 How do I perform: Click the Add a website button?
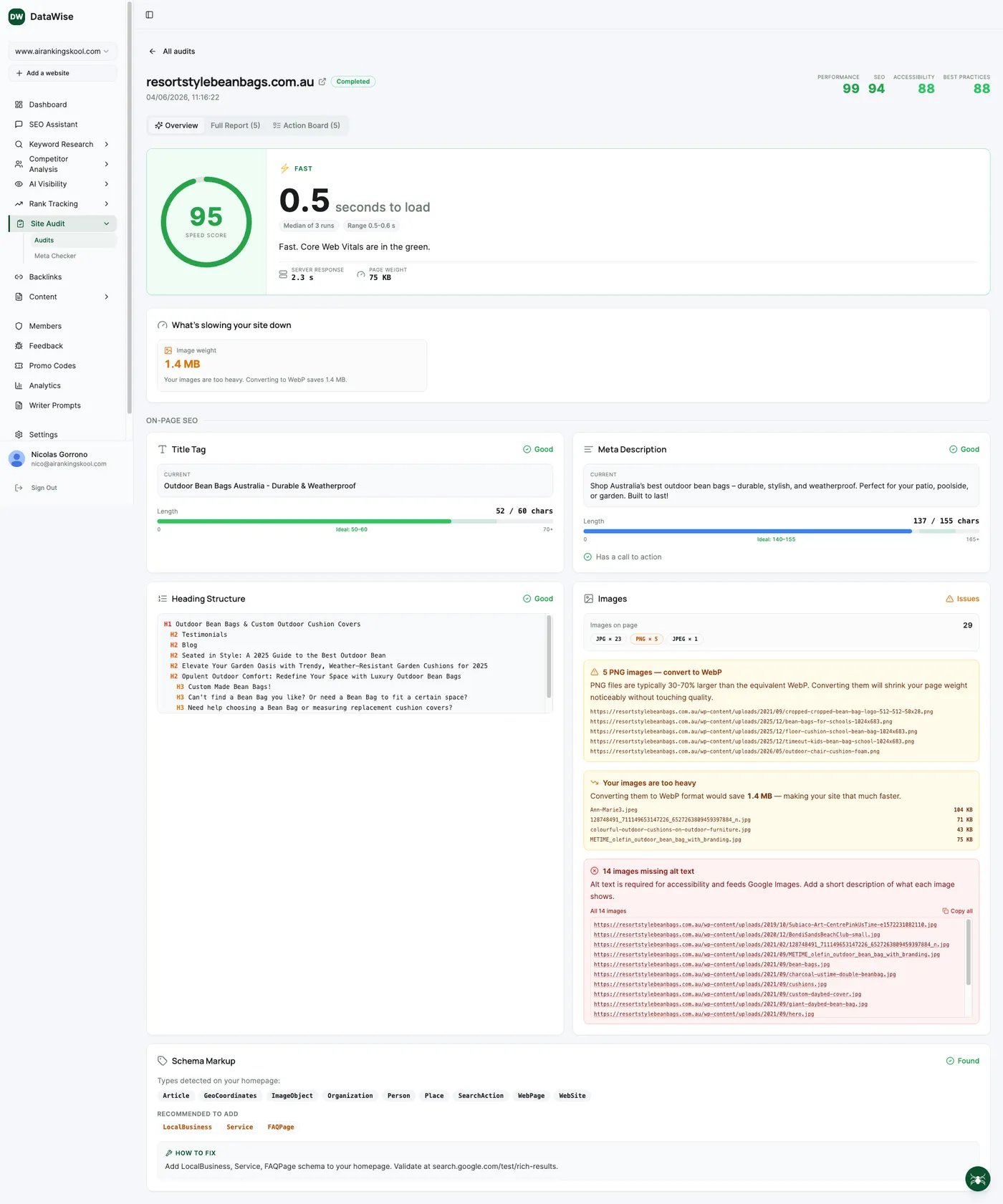62,73
